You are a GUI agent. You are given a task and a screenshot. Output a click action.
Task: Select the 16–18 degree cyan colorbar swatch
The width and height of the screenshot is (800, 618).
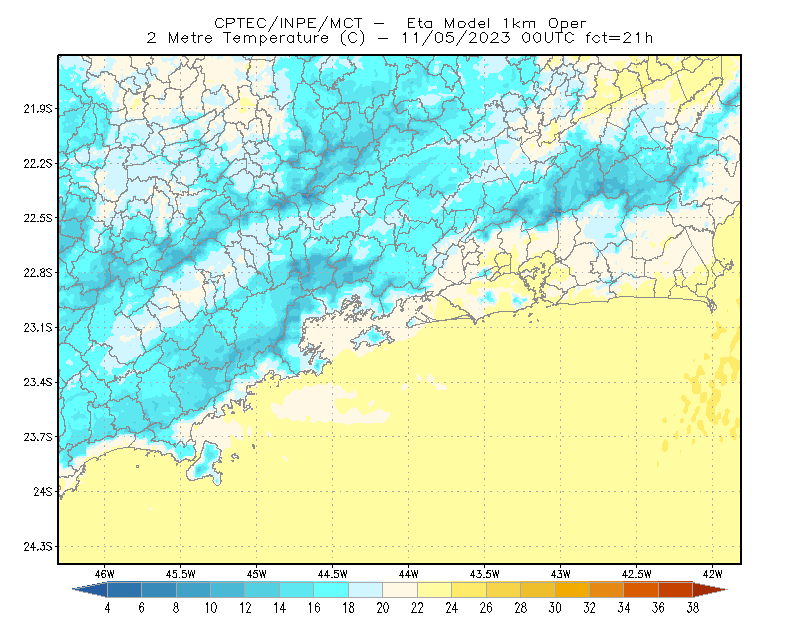coord(331,590)
